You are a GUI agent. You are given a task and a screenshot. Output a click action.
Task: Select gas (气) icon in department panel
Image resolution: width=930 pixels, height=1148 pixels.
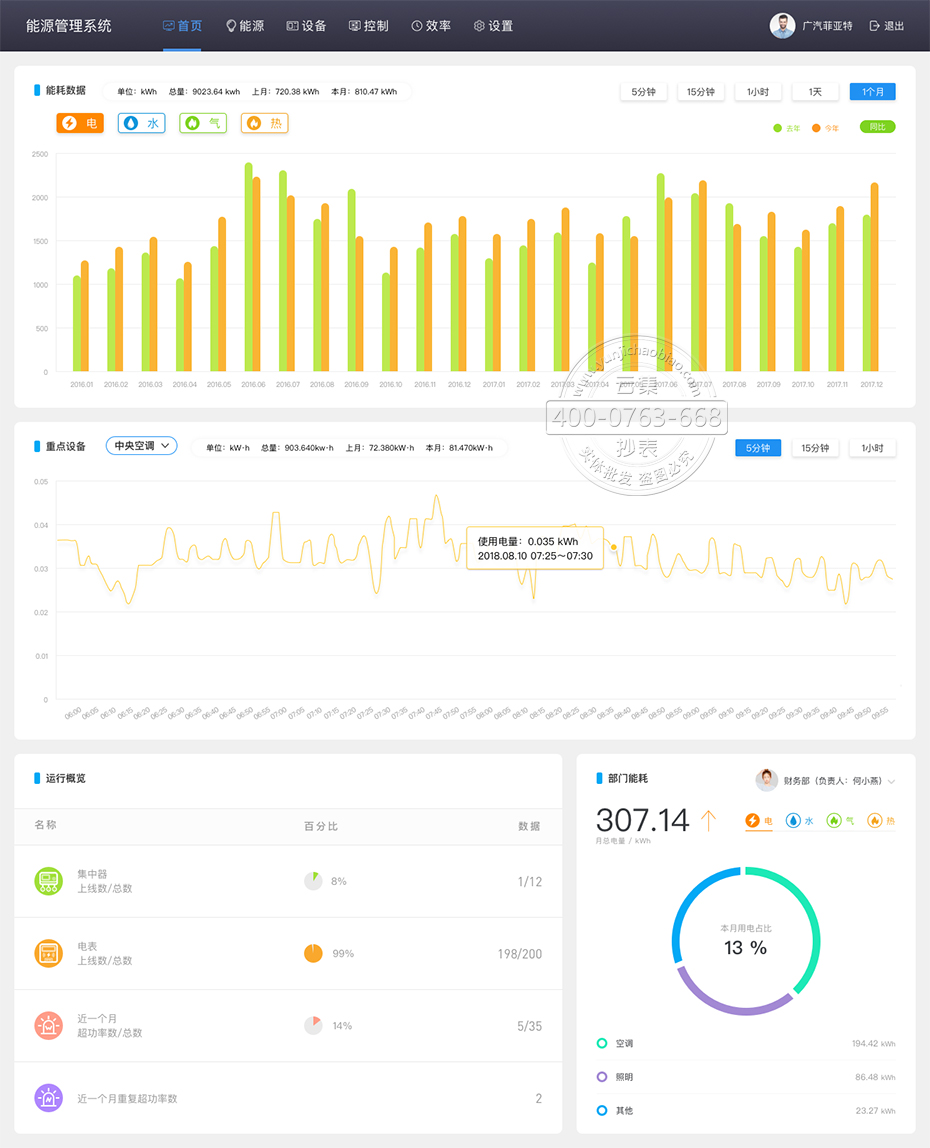tap(834, 821)
